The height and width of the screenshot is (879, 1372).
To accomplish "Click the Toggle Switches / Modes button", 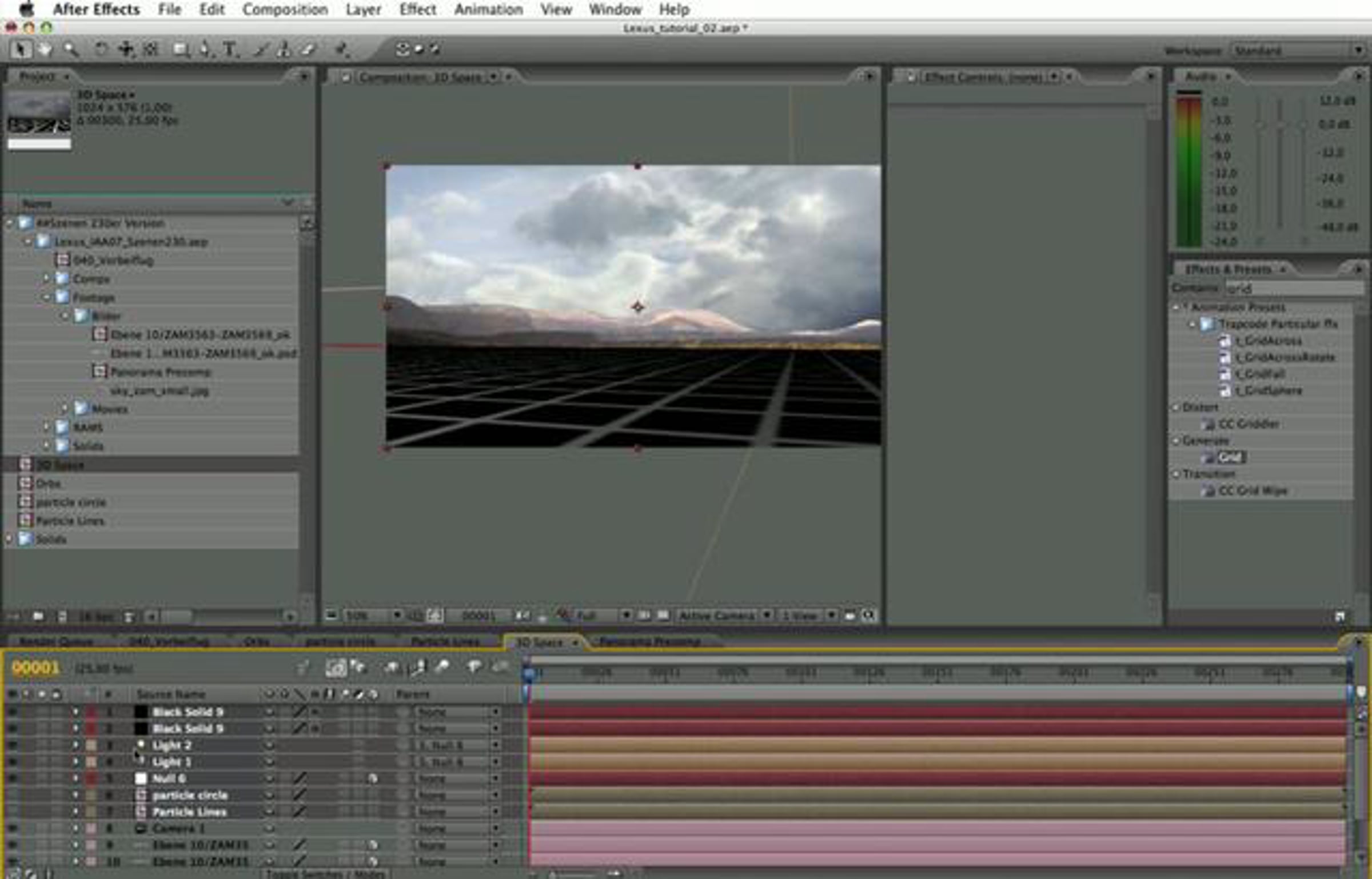I will pos(325,874).
